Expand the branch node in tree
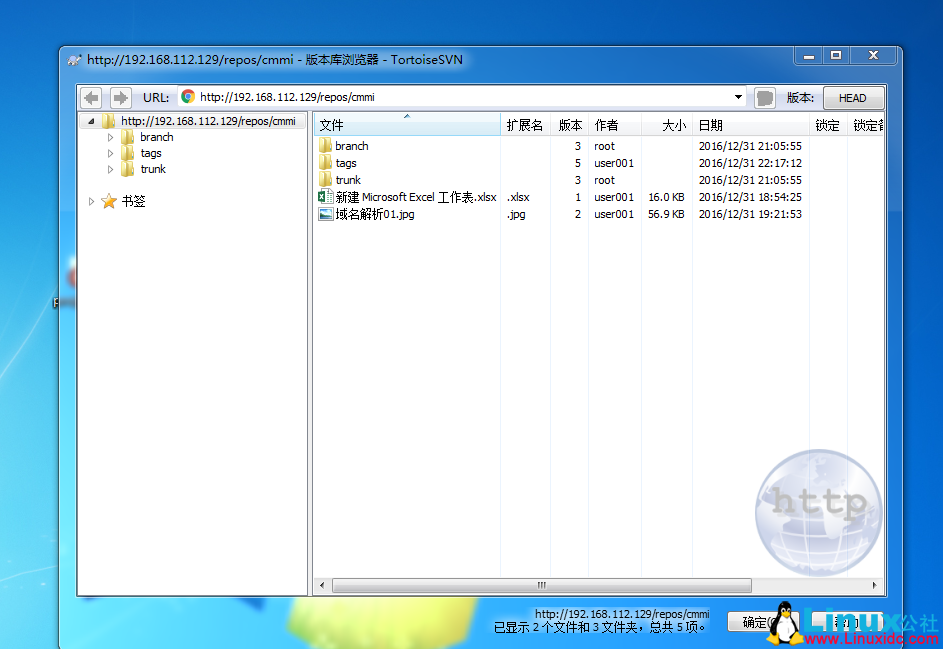This screenshot has height=649, width=943. (x=110, y=137)
